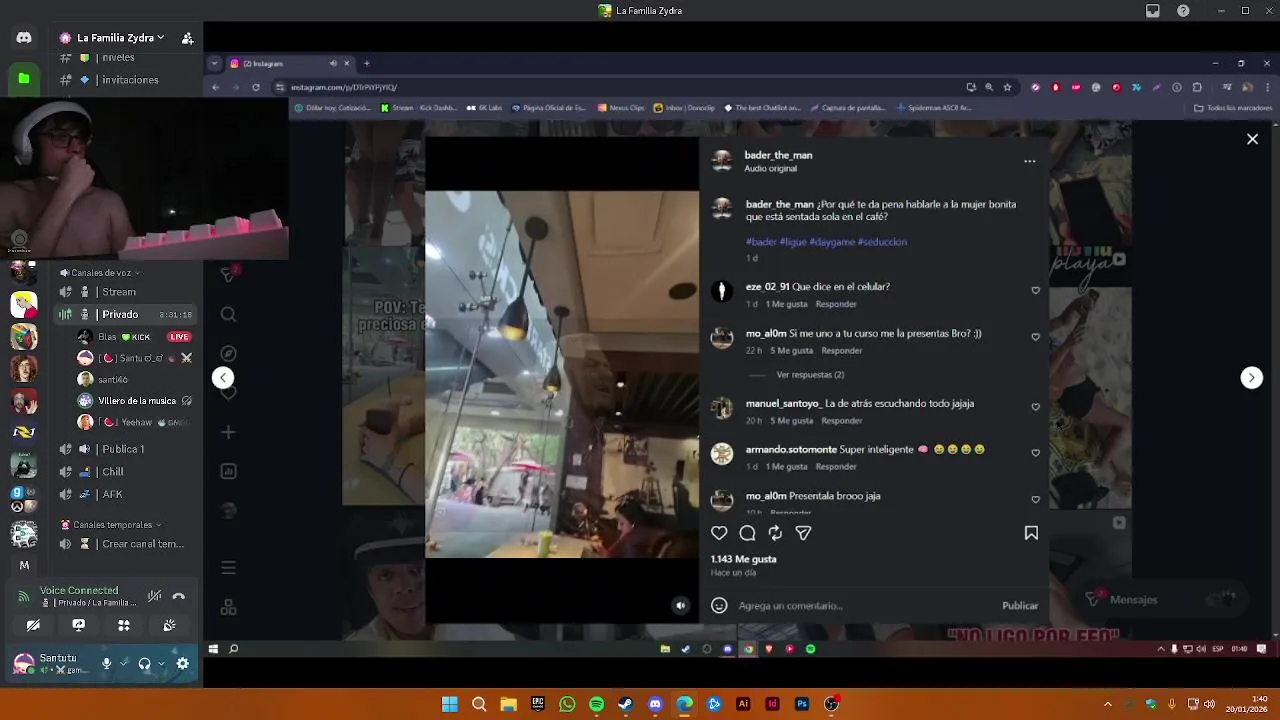Open Instagram create plus icon
Screen dimensions: 1280x720
coord(228,432)
